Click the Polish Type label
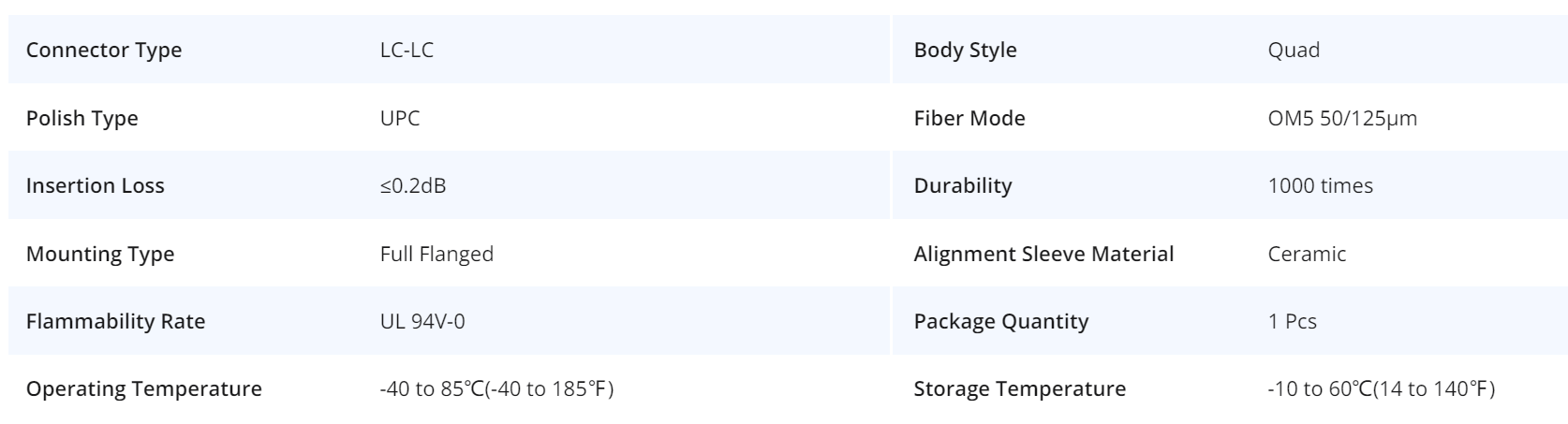Viewport: 1568px width, 424px height. coord(81,118)
